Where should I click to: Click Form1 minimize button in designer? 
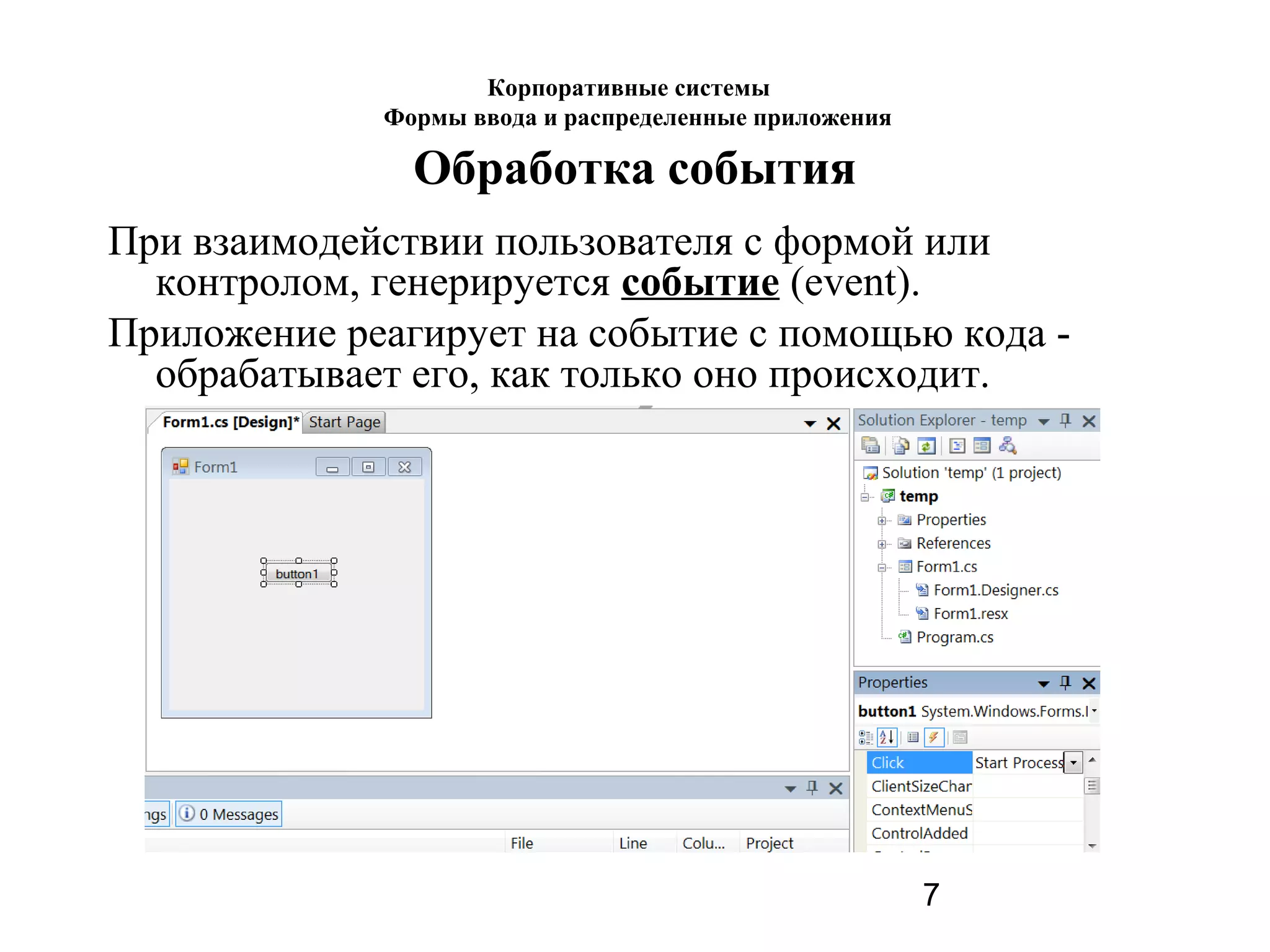point(332,467)
